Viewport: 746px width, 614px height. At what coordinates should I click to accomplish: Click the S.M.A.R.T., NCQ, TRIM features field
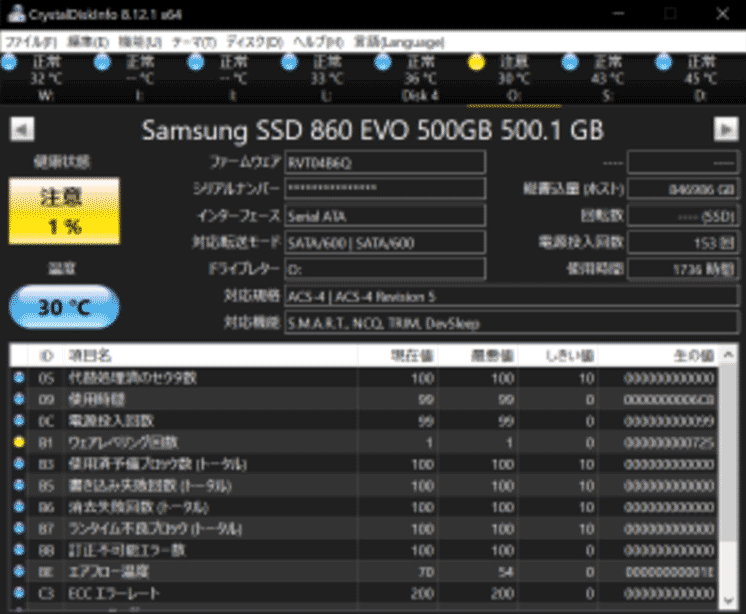click(511, 323)
